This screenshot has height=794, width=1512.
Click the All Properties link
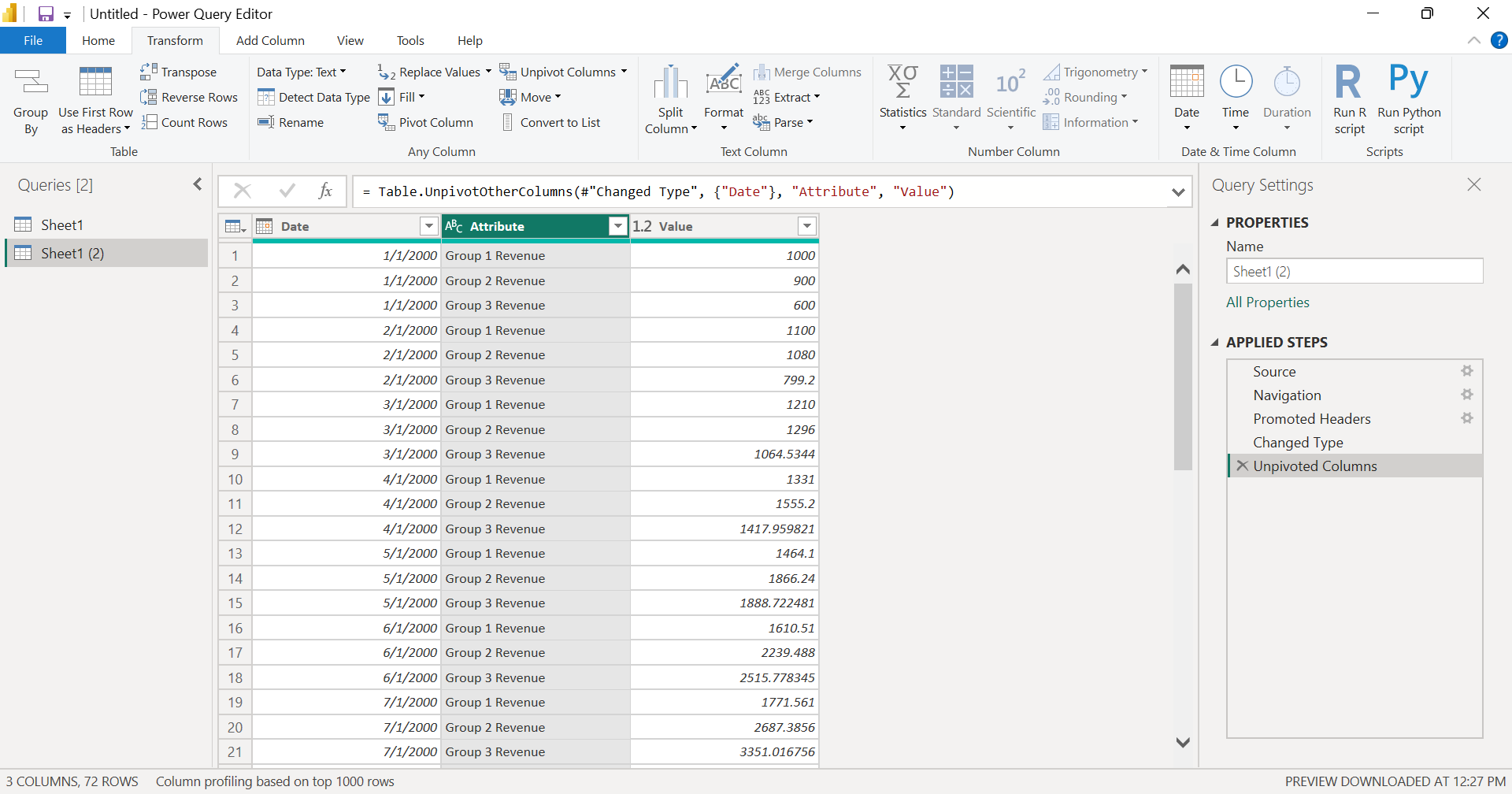tap(1267, 302)
